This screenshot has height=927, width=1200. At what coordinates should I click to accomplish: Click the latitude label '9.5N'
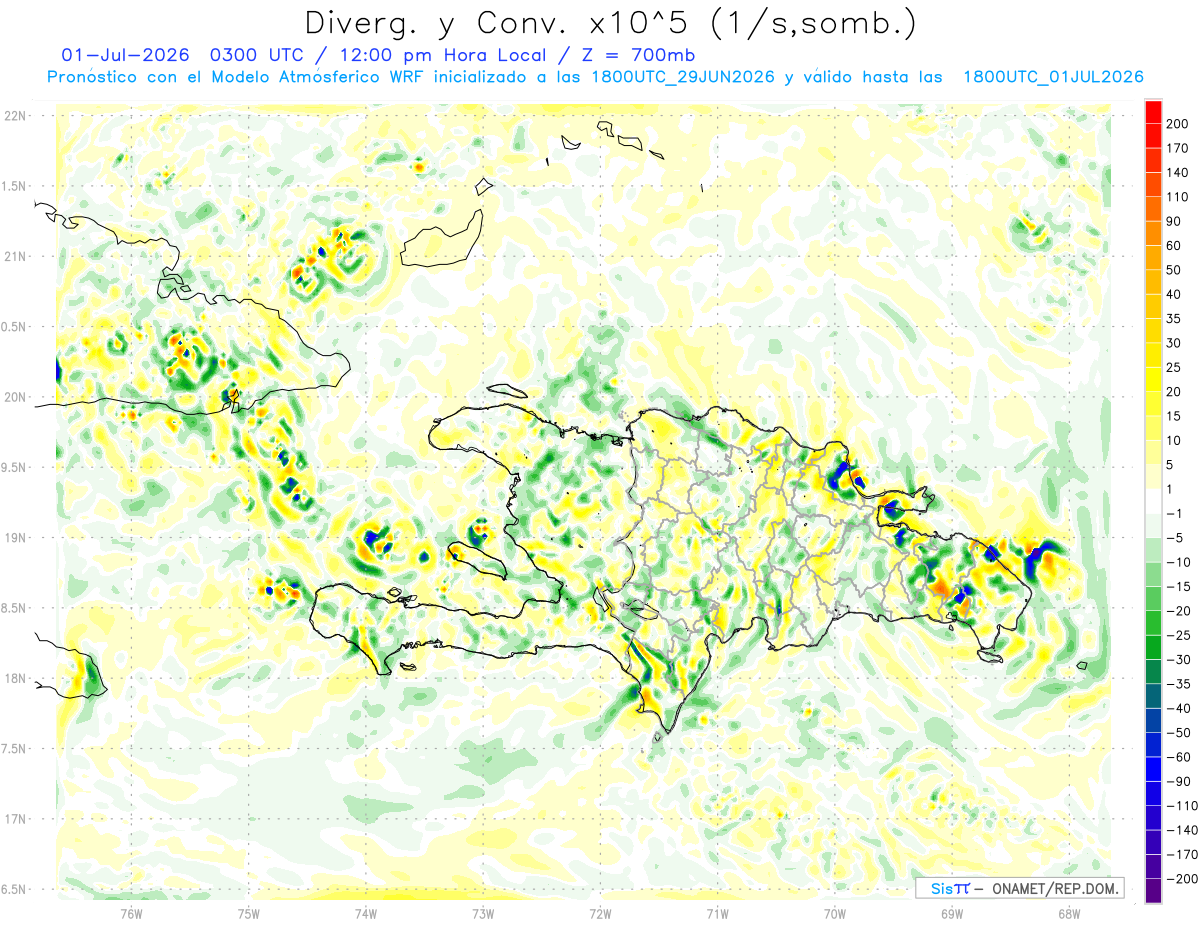click(15, 467)
